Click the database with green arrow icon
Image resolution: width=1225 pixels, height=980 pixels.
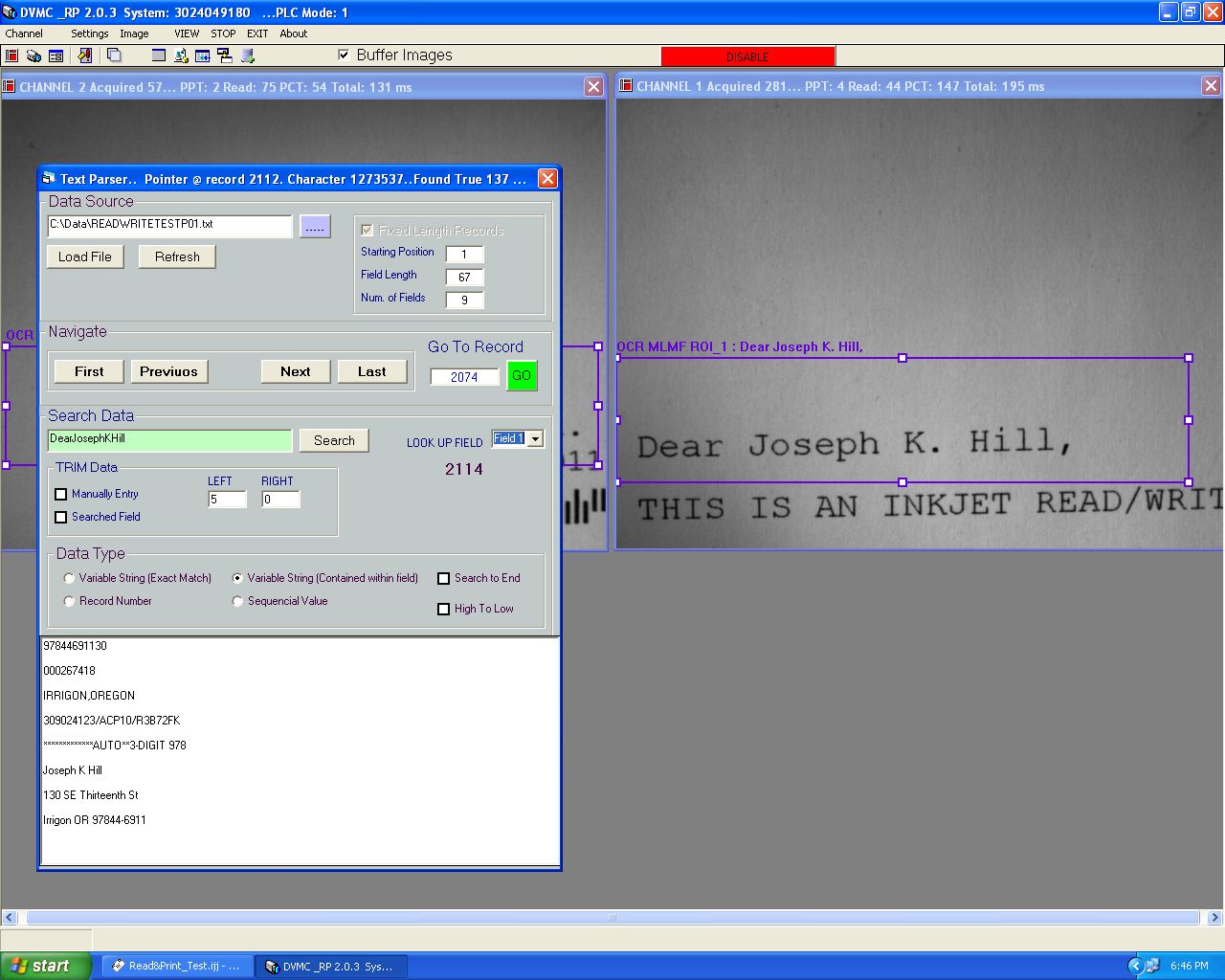[248, 56]
